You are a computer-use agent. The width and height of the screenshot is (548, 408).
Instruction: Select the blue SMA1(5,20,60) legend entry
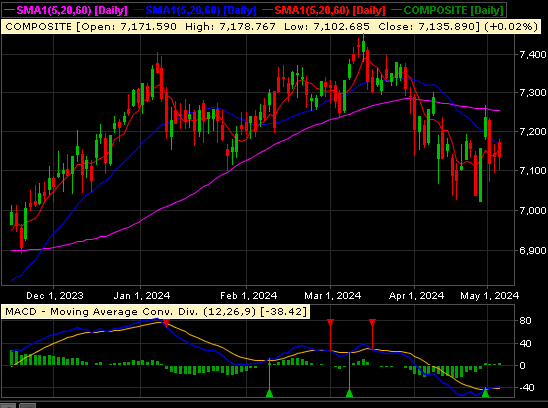tap(195, 10)
